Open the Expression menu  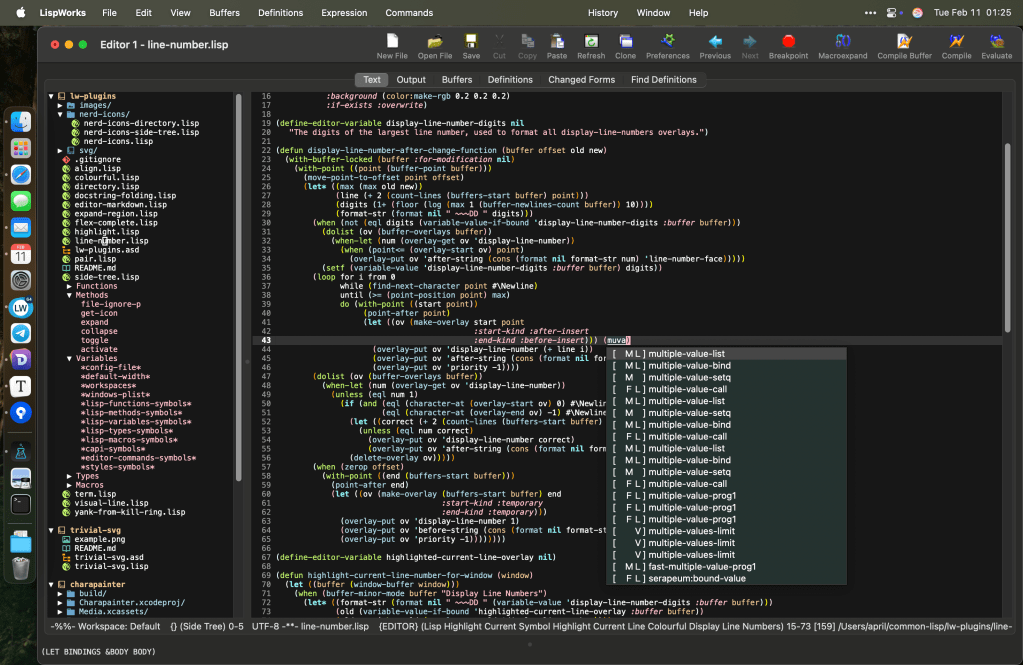point(344,12)
